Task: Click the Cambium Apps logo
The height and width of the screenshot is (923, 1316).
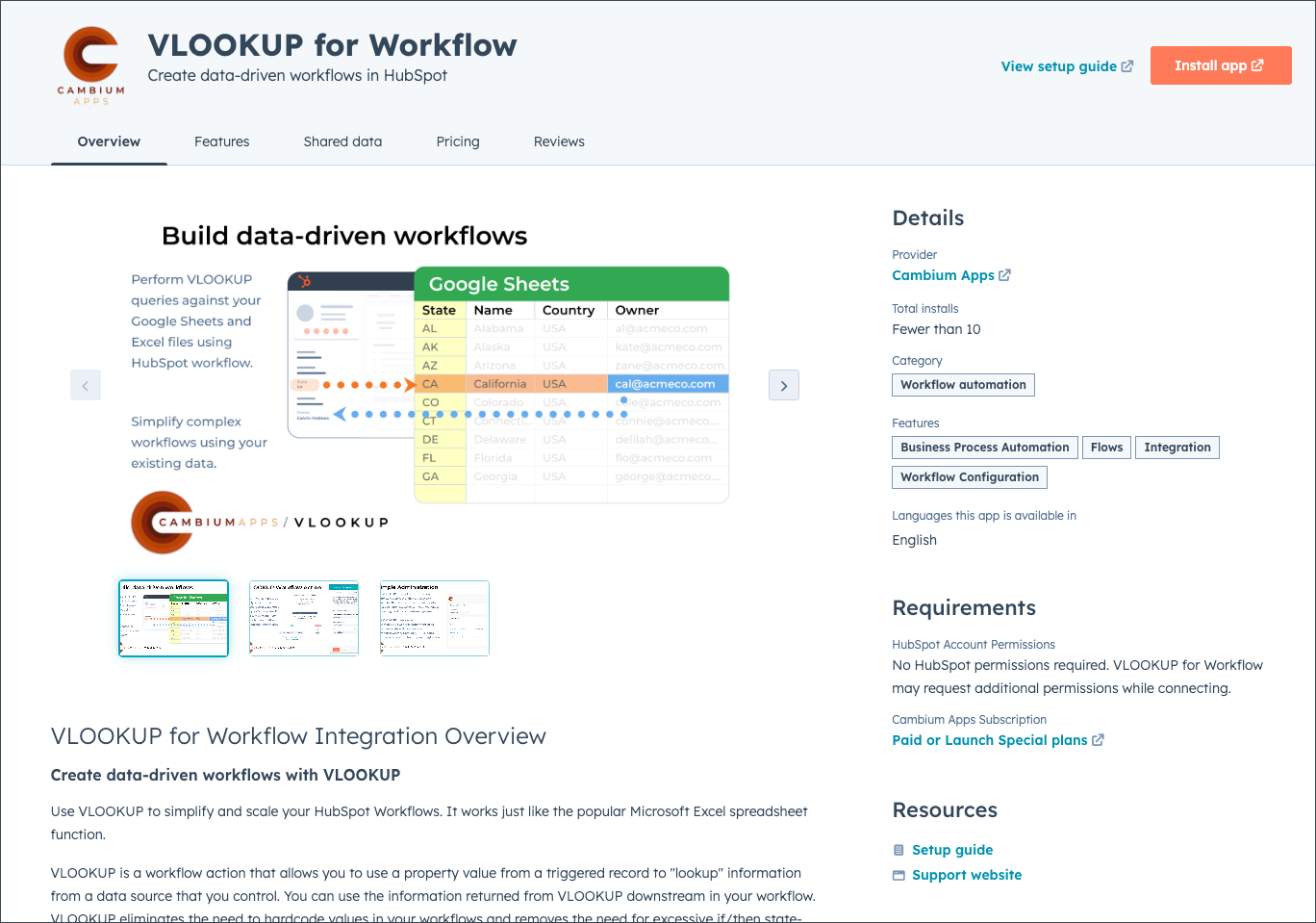Action: coord(91,65)
